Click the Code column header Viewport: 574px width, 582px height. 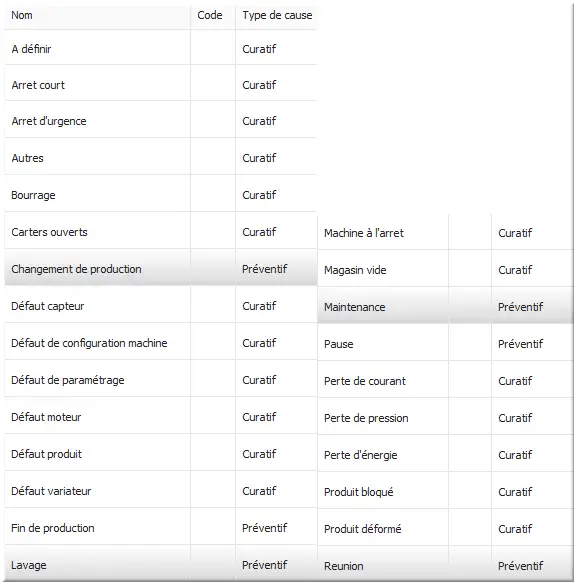click(x=213, y=16)
